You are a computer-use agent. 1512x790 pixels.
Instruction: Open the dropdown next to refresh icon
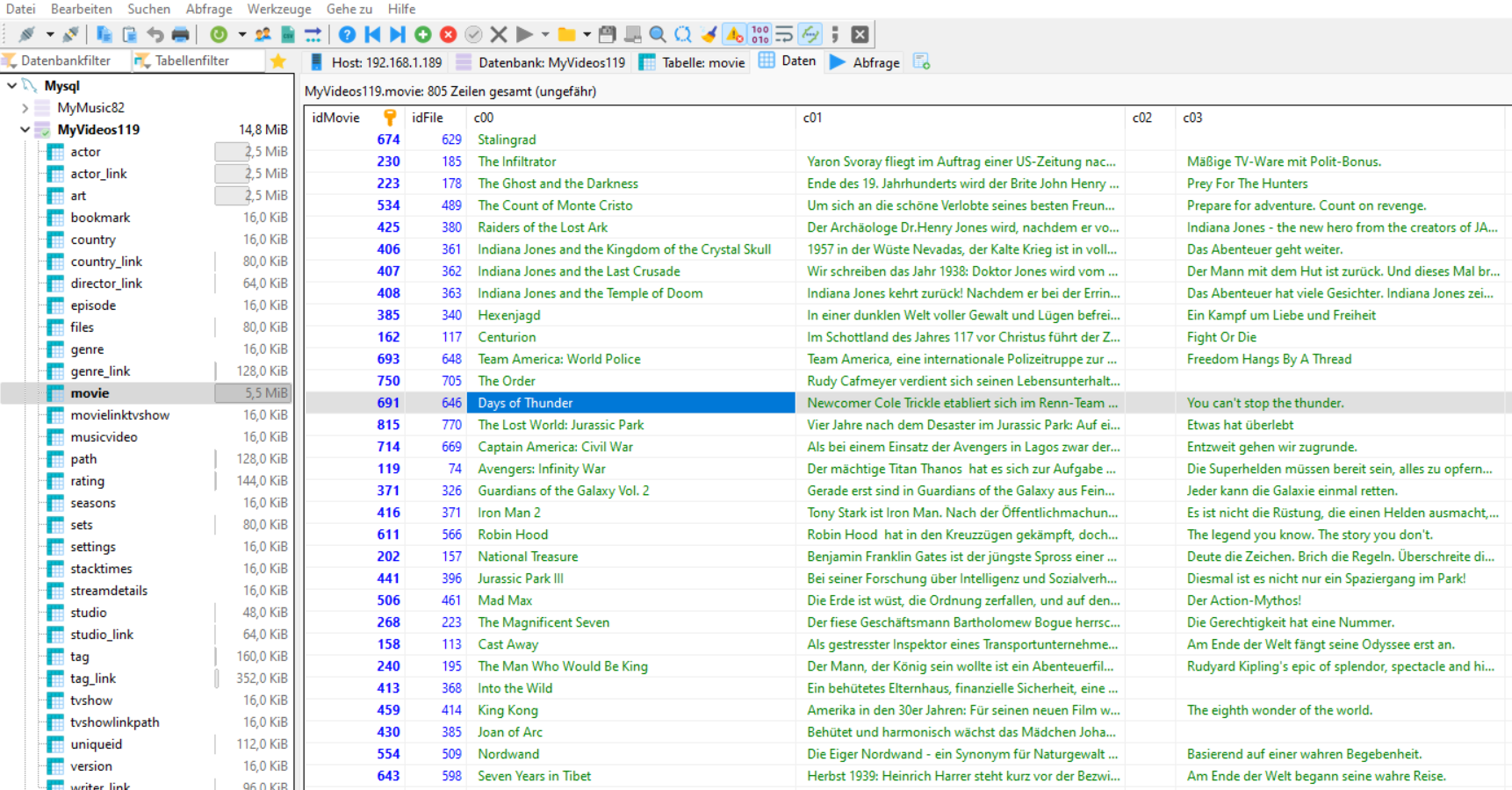(241, 34)
